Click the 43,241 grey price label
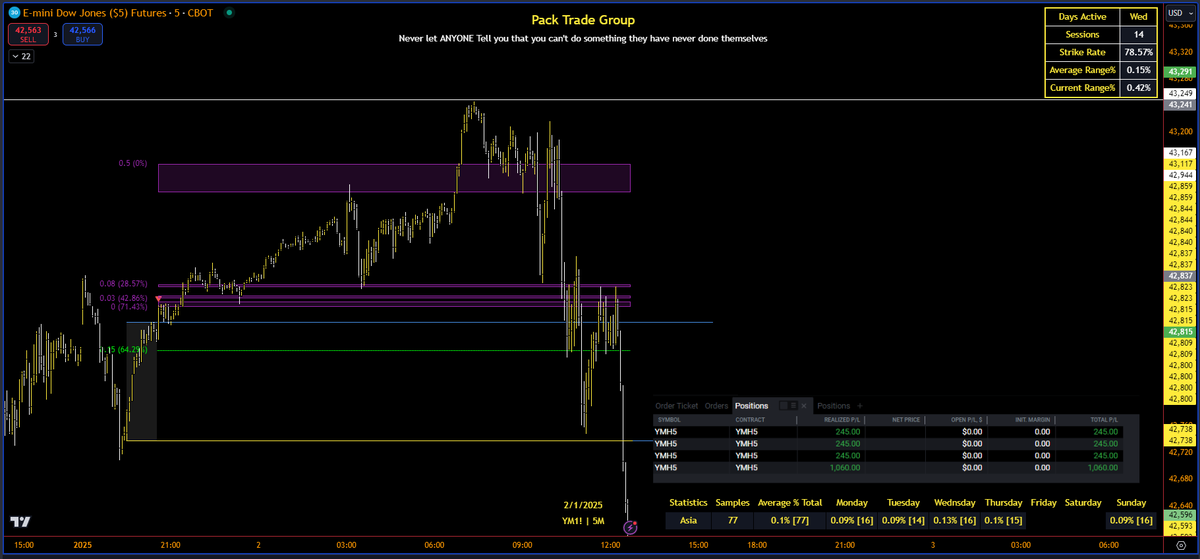This screenshot has width=1200, height=559. coord(1179,103)
